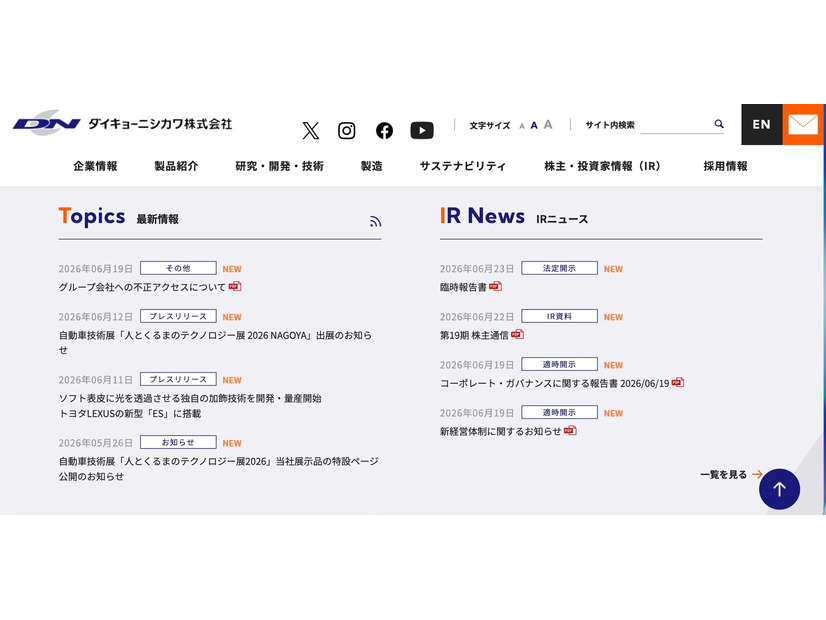Open the mail contact envelope icon
The image size is (826, 620).
[x=803, y=124]
